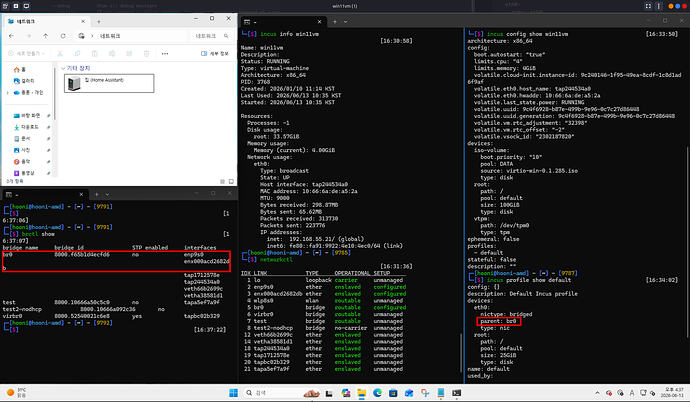Launch Microsoft Edge from the taskbar

(x=377, y=393)
